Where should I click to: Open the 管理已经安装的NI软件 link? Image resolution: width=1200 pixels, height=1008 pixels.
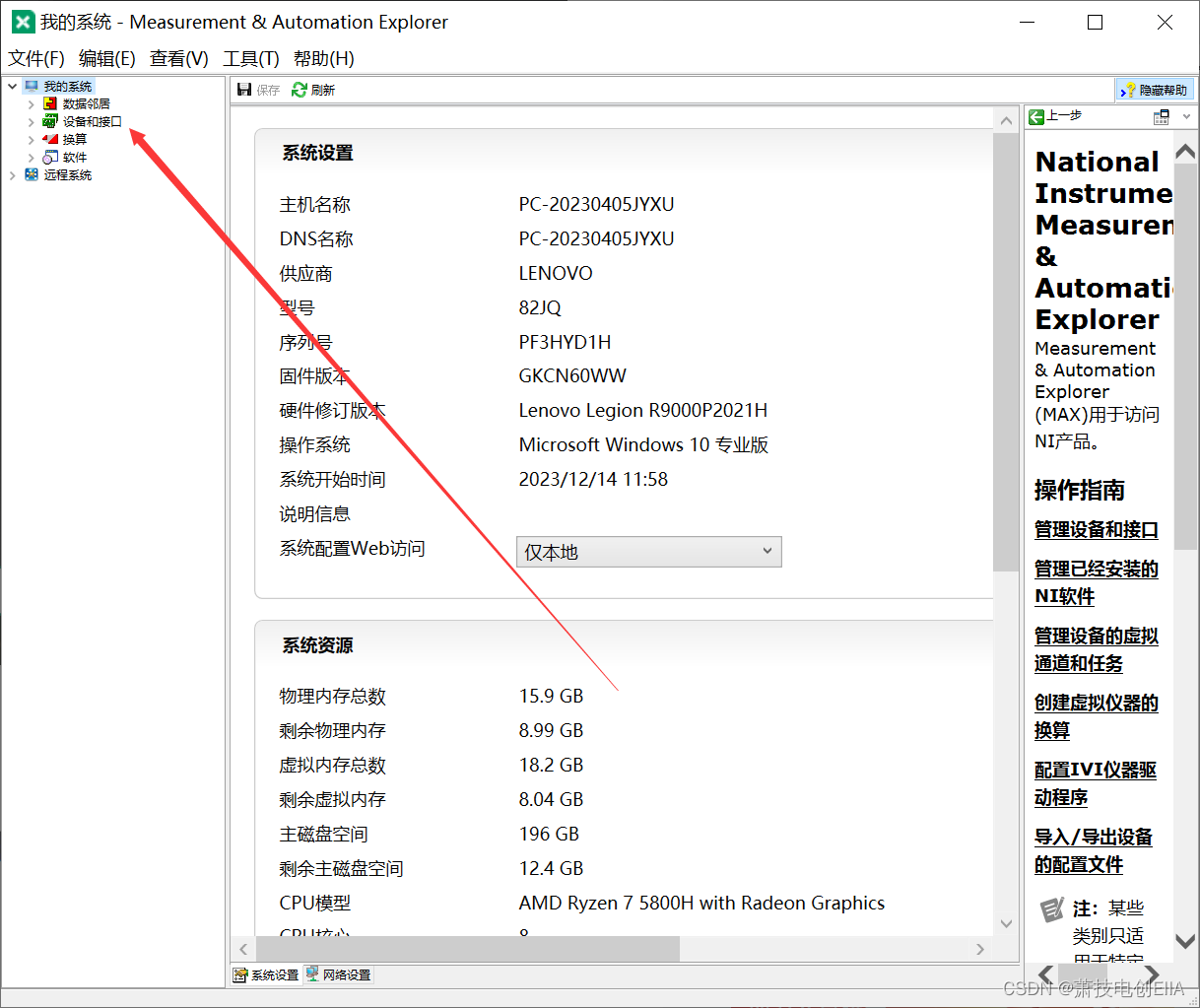click(1096, 582)
